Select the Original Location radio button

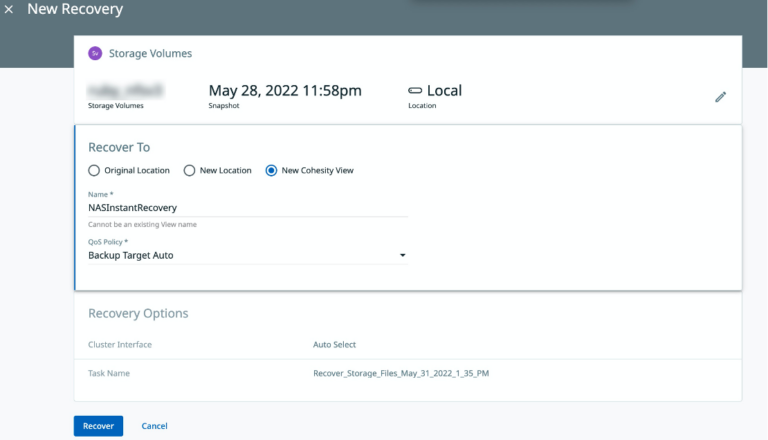[95, 171]
